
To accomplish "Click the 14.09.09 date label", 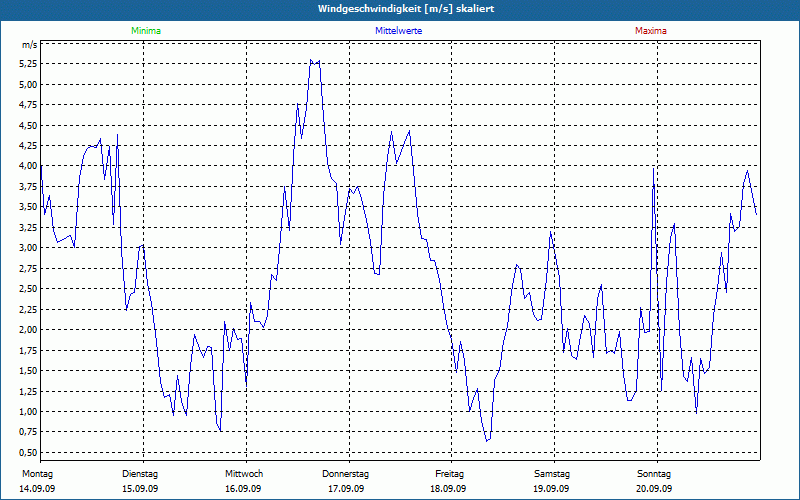I will click(37, 489).
